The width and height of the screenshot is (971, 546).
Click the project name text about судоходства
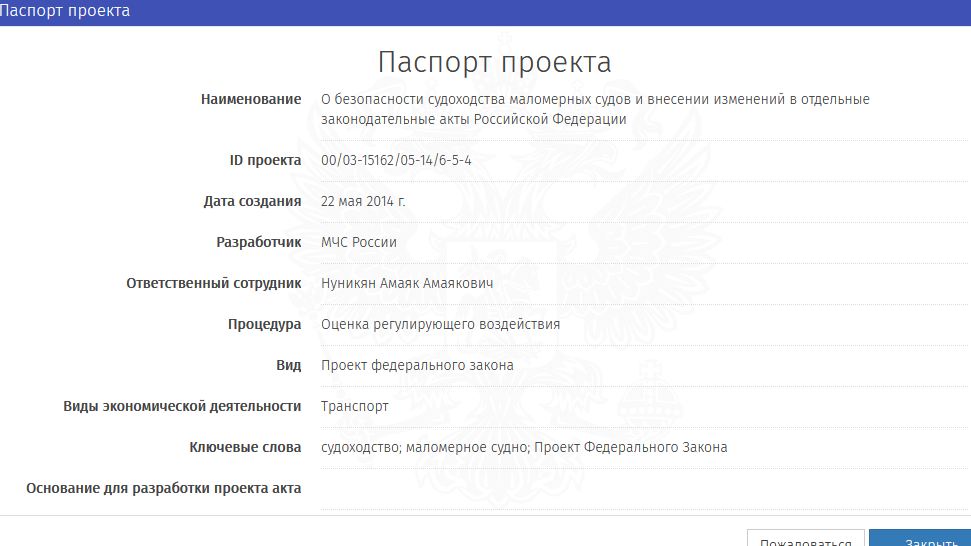click(x=595, y=109)
